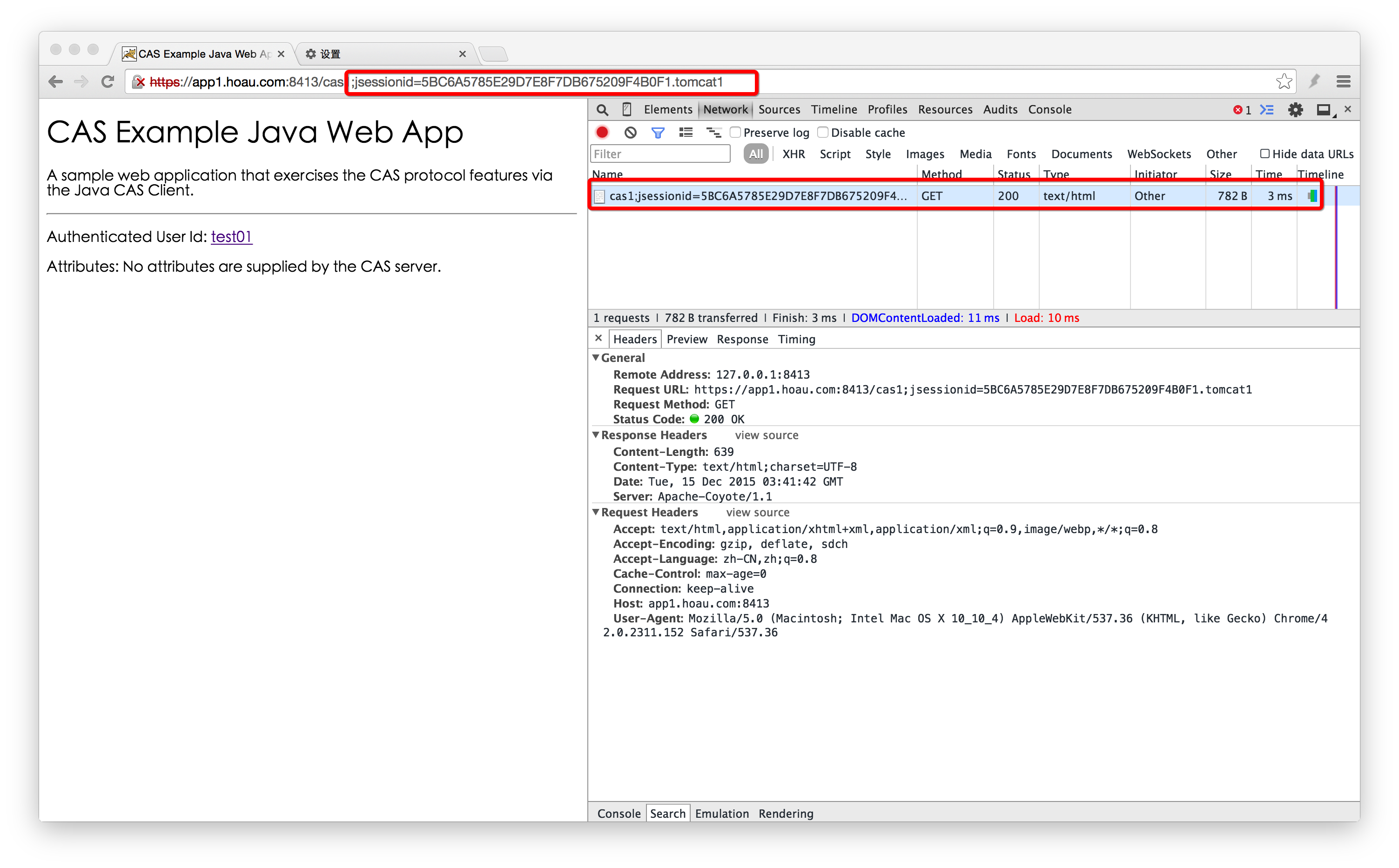This screenshot has width=1399, height=868.
Task: Click the DevTools inspect element magnifier icon
Action: (x=602, y=110)
